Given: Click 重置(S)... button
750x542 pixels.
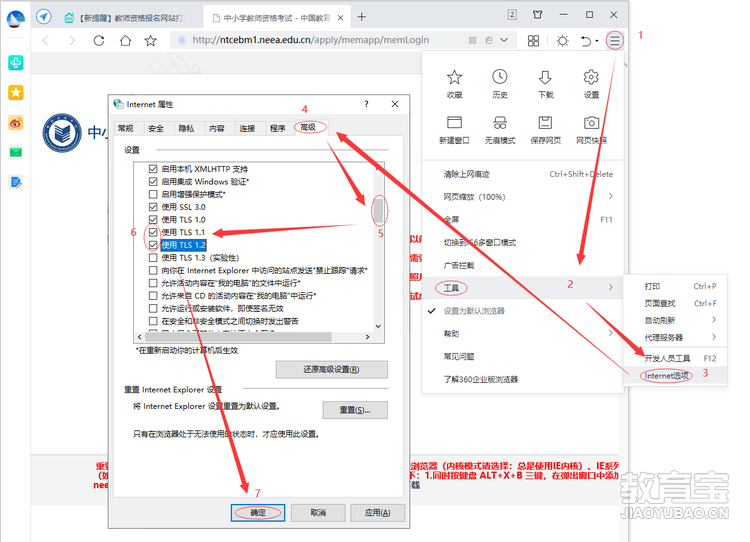Looking at the screenshot, I should pyautogui.click(x=355, y=410).
